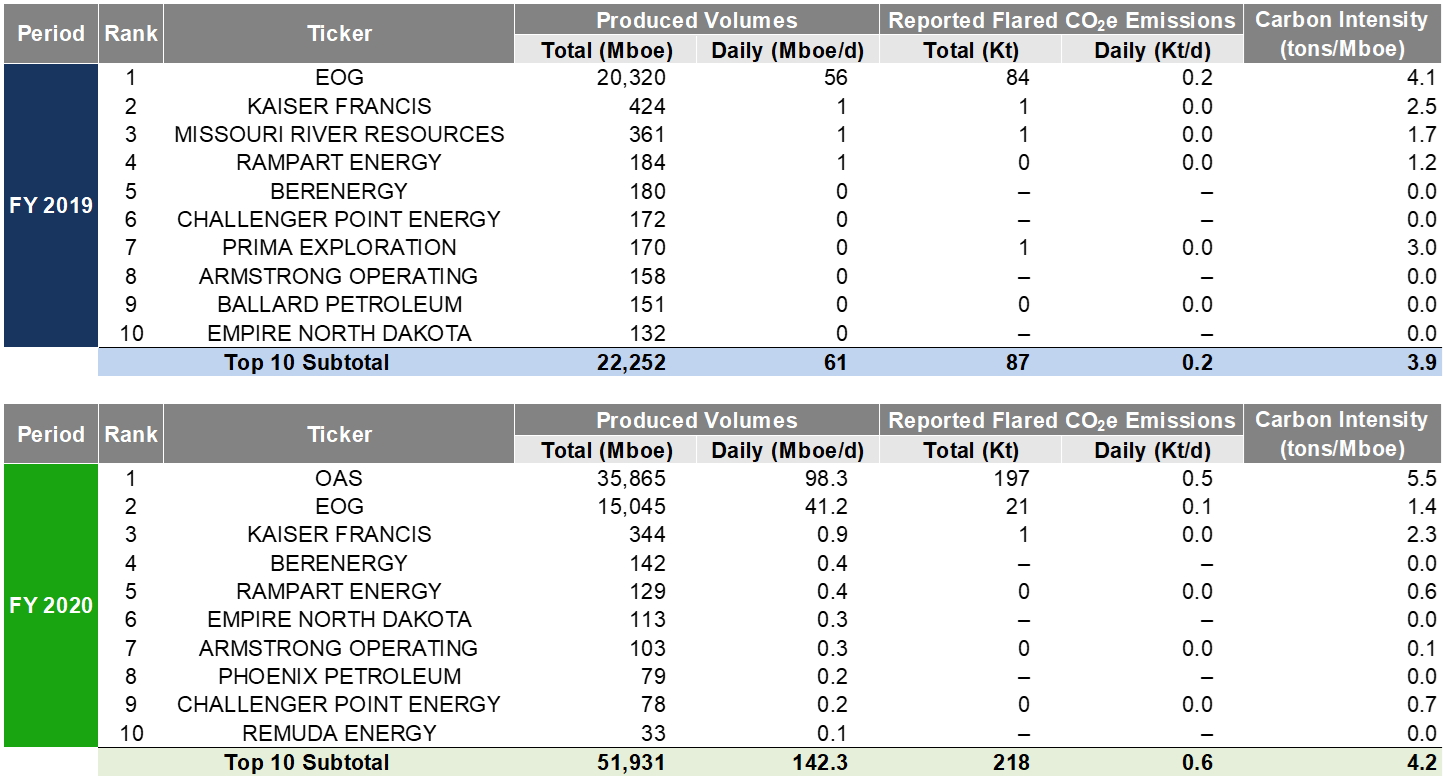Click Produced Volumes header in the top table
The image size is (1445, 781).
pos(696,20)
